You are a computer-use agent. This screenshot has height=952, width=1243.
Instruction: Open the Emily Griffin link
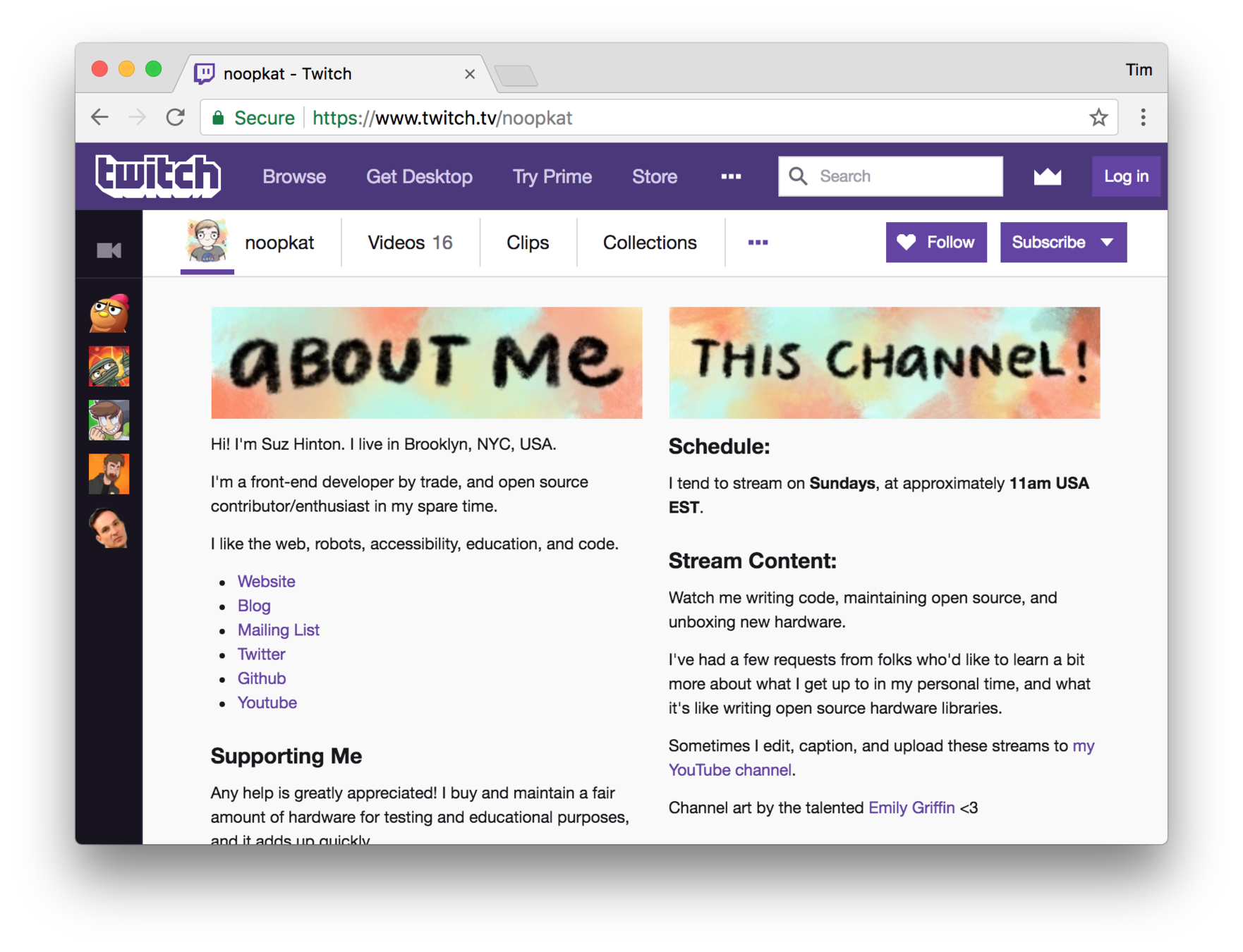tap(911, 808)
